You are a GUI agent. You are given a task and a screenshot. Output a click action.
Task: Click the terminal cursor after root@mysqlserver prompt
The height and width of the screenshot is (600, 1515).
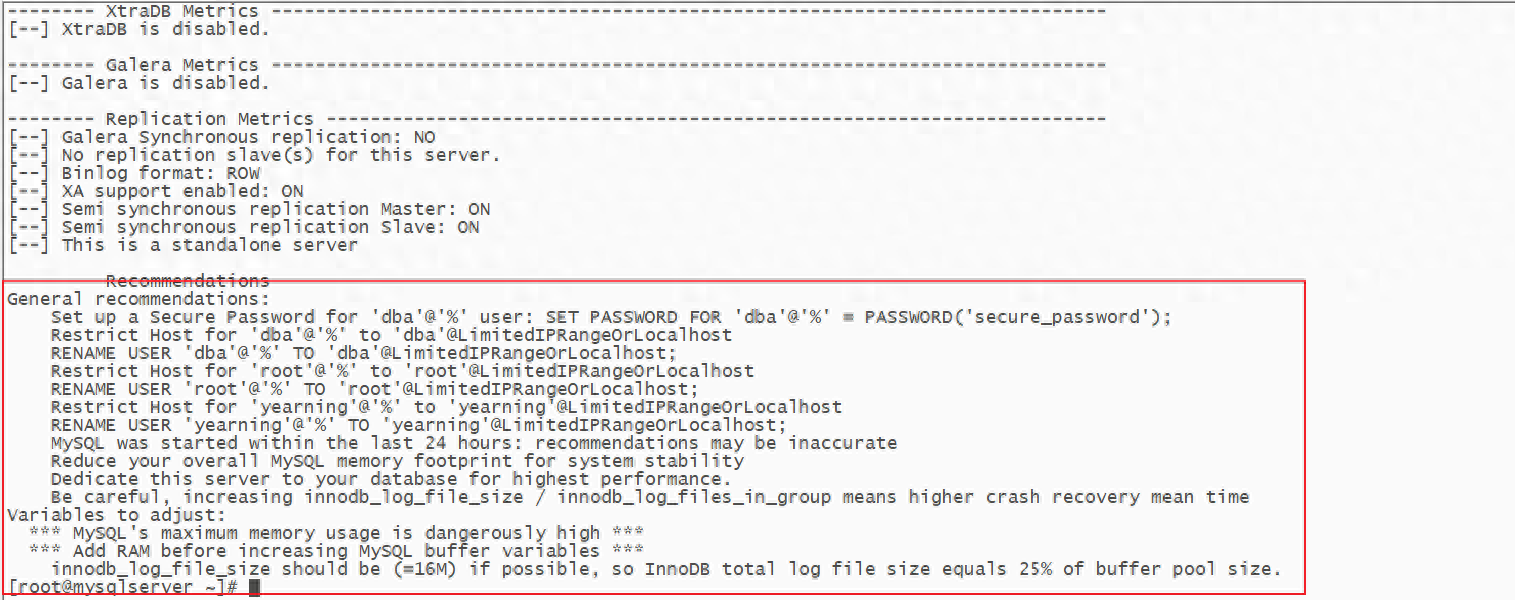254,588
